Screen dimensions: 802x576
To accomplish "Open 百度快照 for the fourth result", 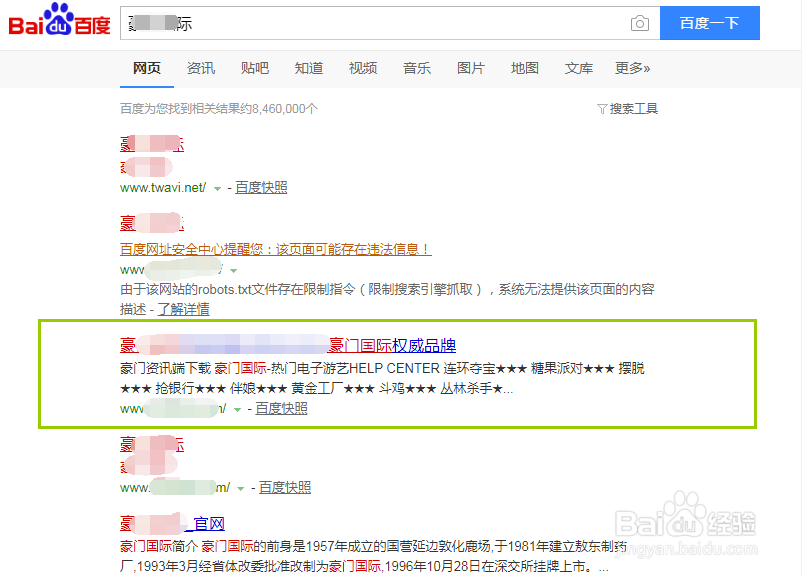I will coord(285,488).
